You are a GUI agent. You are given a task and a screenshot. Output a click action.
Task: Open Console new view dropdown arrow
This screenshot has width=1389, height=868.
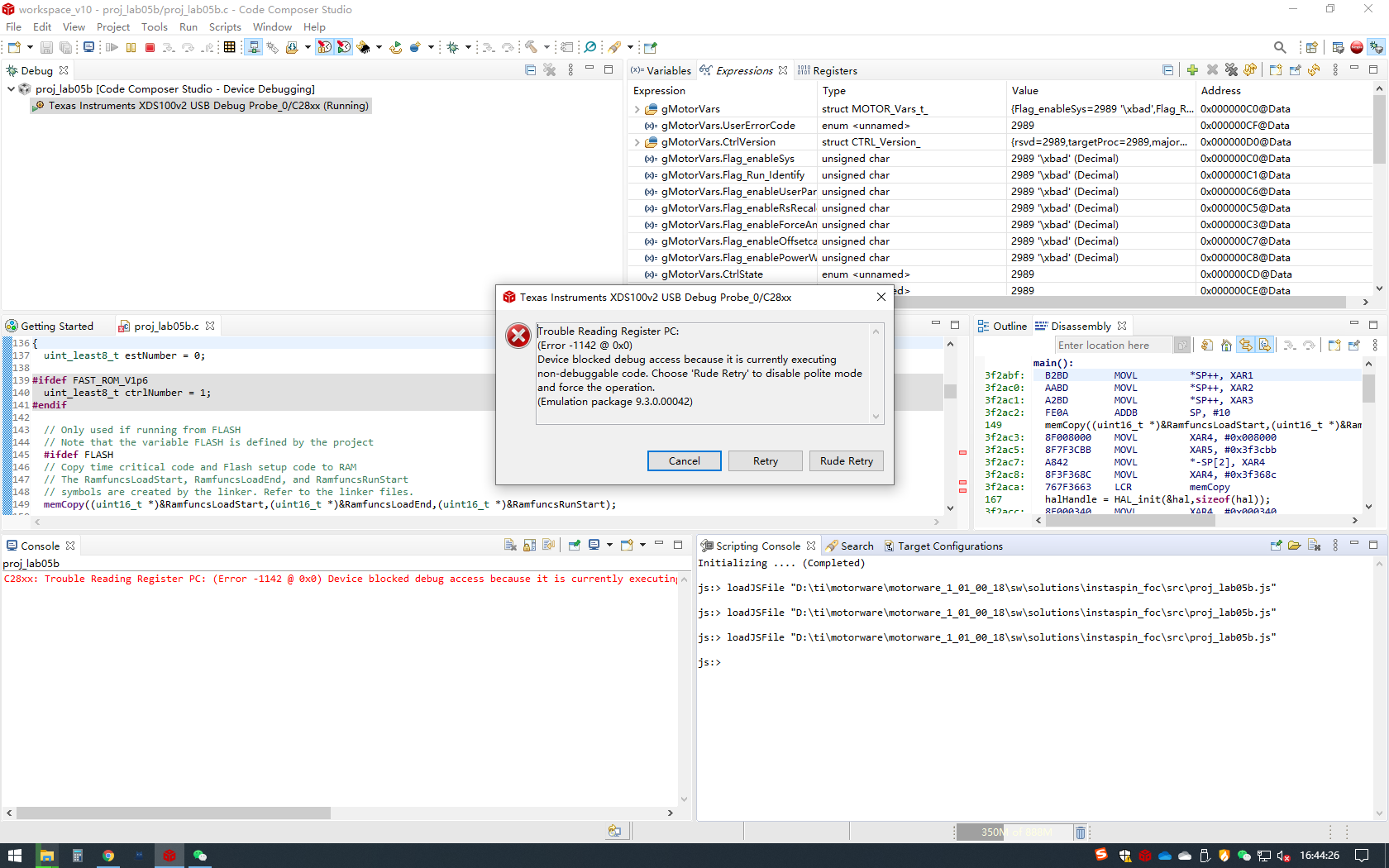pyautogui.click(x=642, y=546)
